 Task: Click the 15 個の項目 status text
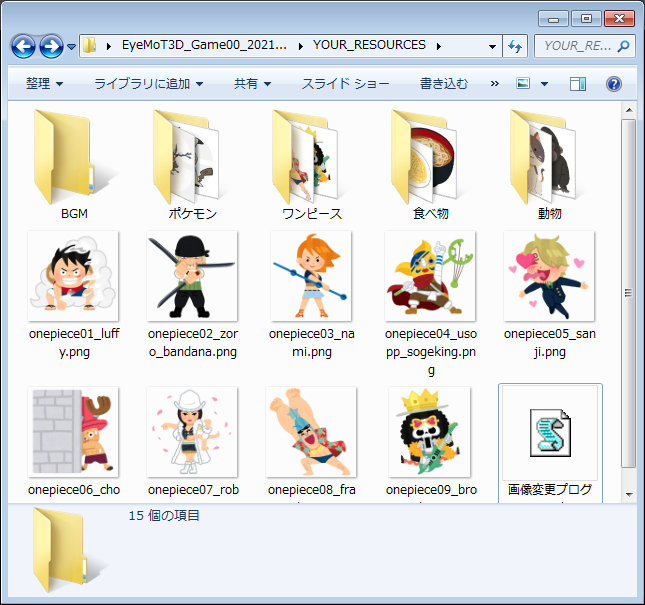coord(164,516)
